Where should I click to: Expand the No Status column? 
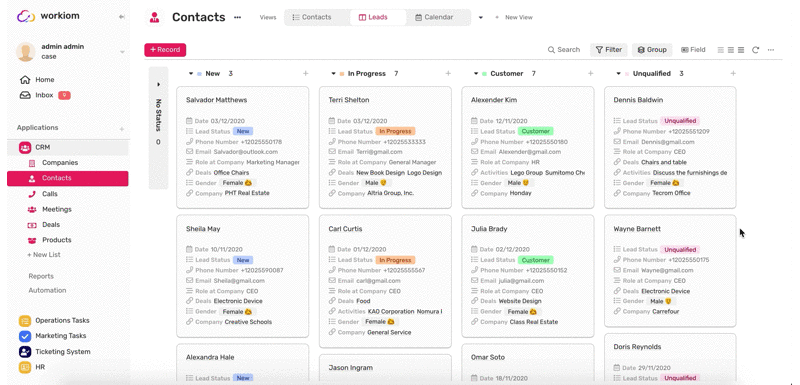click(x=158, y=85)
